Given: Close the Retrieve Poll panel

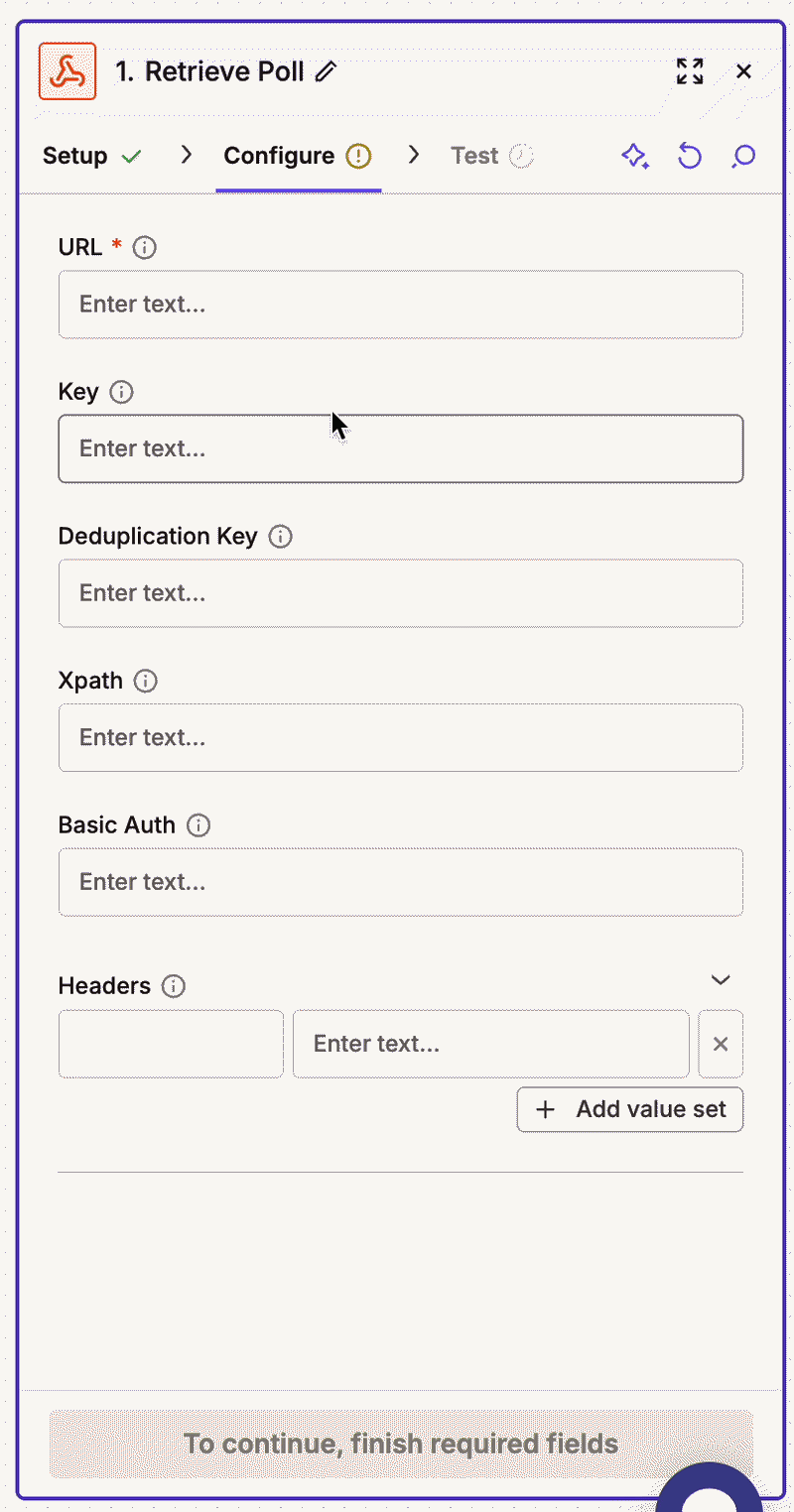Looking at the screenshot, I should (743, 71).
